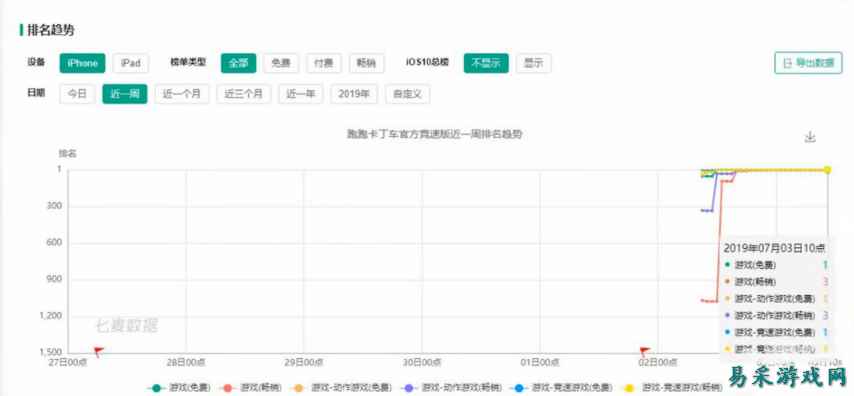Screen dimensions: 854x396
Task: Click the 排名 y-axis title
Action: click(68, 154)
